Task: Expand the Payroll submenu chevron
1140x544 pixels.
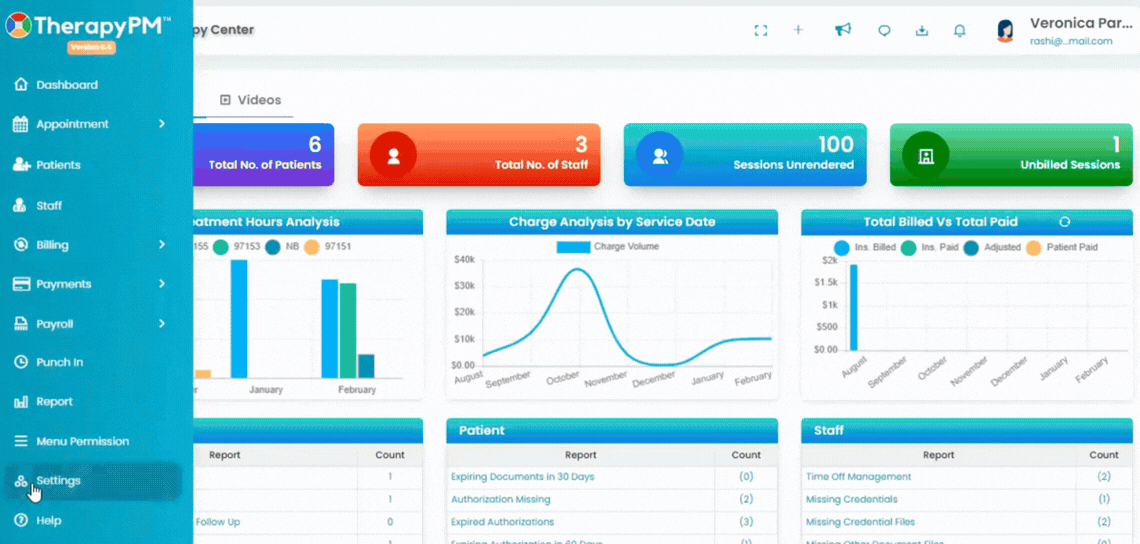Action: 162,324
